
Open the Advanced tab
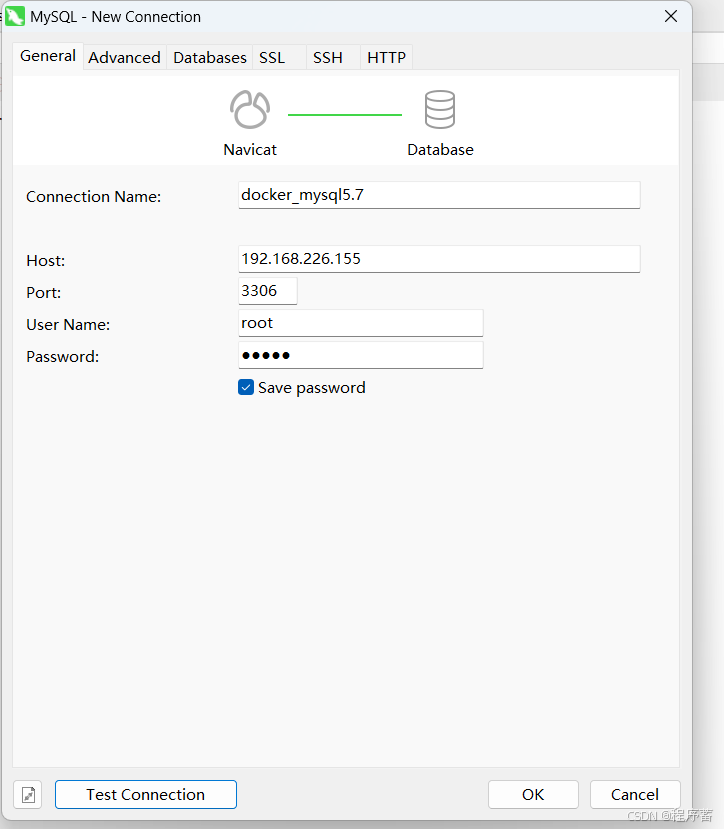124,58
